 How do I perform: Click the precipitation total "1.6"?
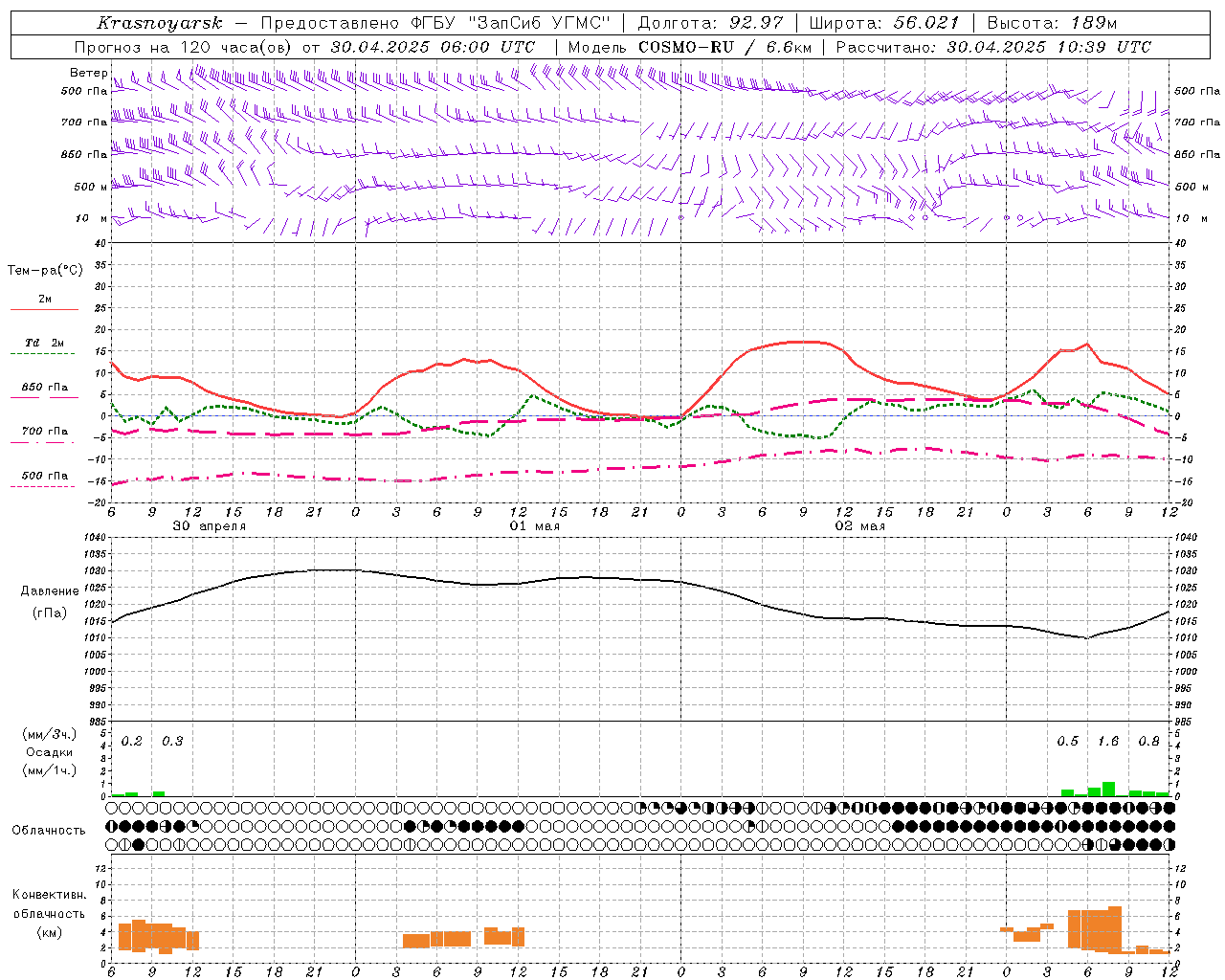1108,742
